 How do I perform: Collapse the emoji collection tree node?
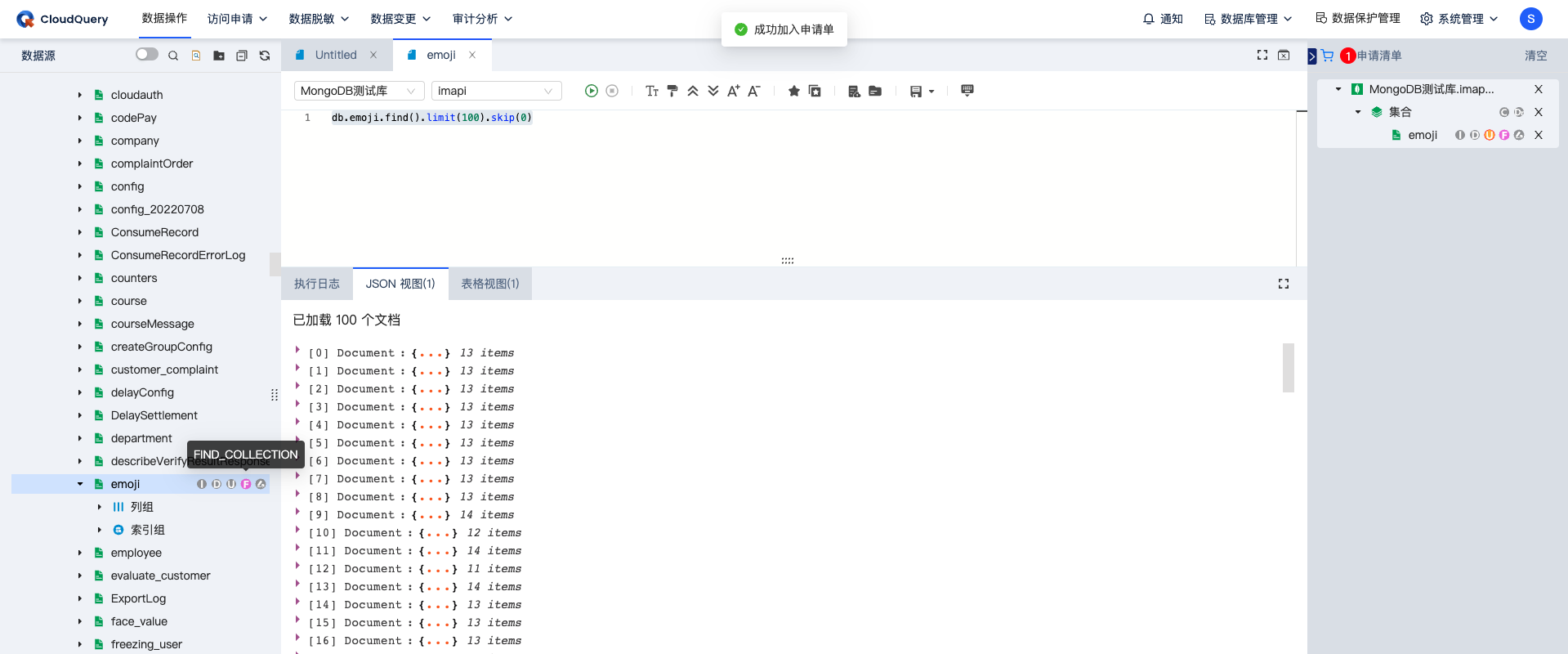click(x=80, y=484)
